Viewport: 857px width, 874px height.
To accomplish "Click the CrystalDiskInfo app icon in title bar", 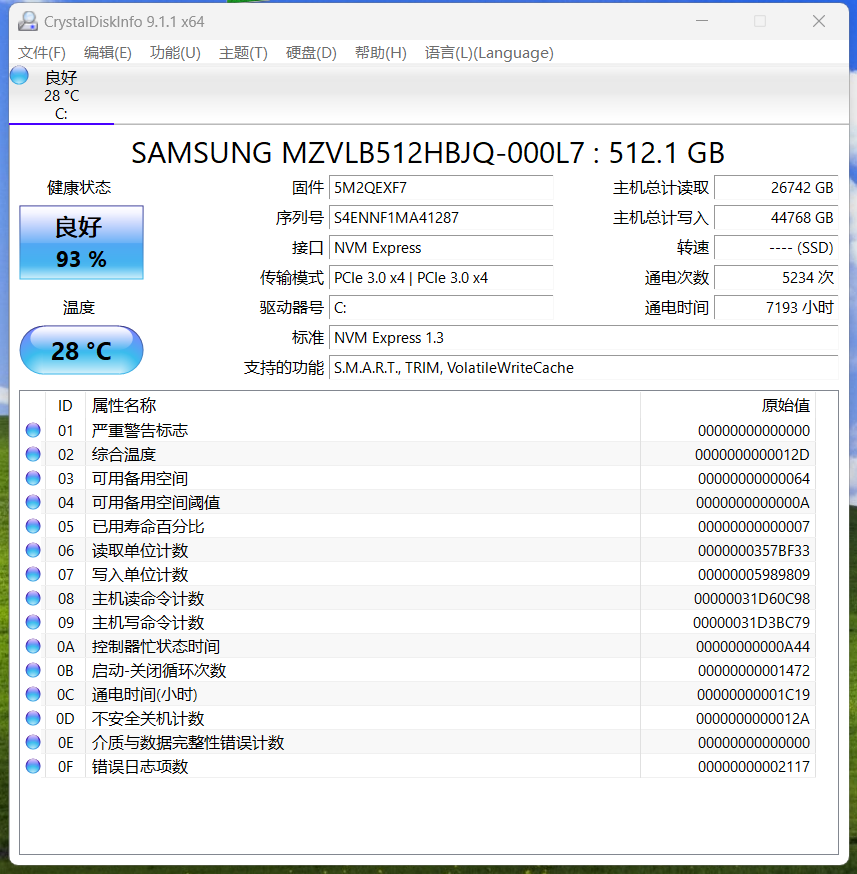I will click(28, 21).
